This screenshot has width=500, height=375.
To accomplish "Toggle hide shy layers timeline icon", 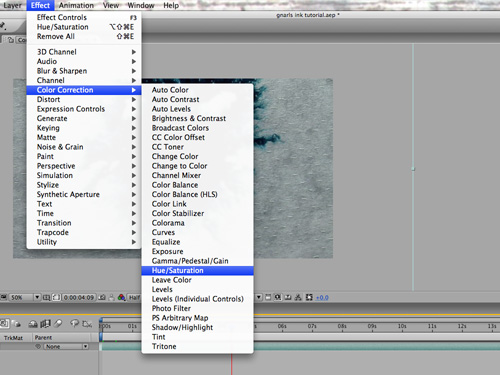I will 33,323.
